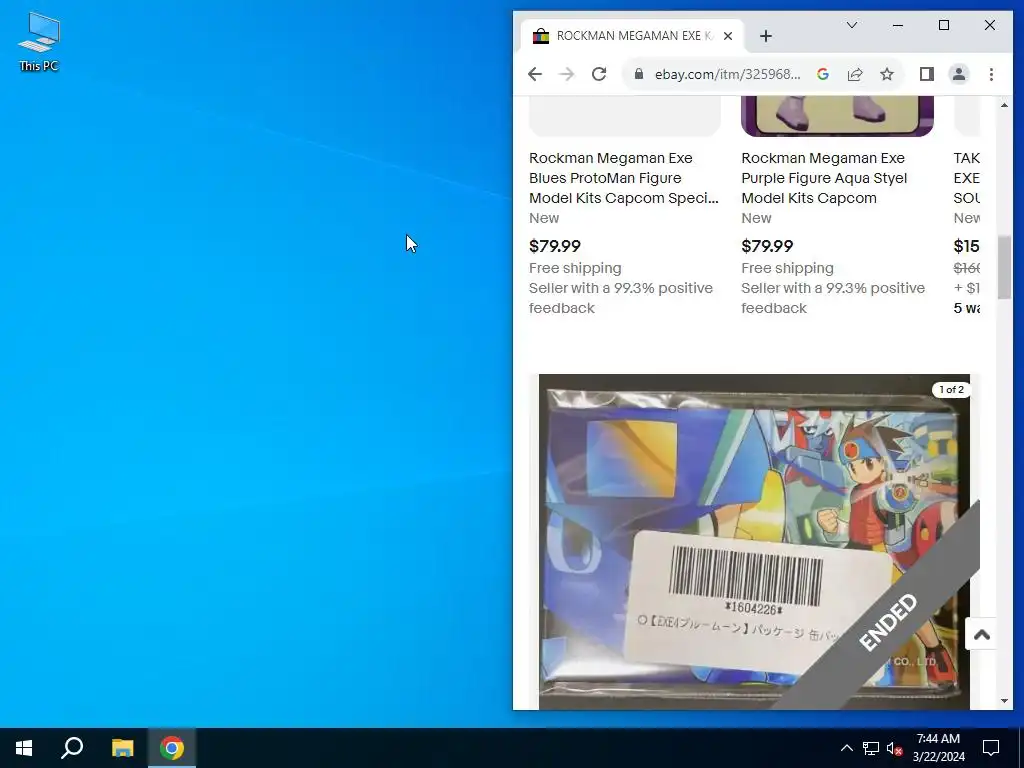Image resolution: width=1024 pixels, height=768 pixels.
Task: Click Free shipping under ProtoMan figure
Action: tap(575, 268)
